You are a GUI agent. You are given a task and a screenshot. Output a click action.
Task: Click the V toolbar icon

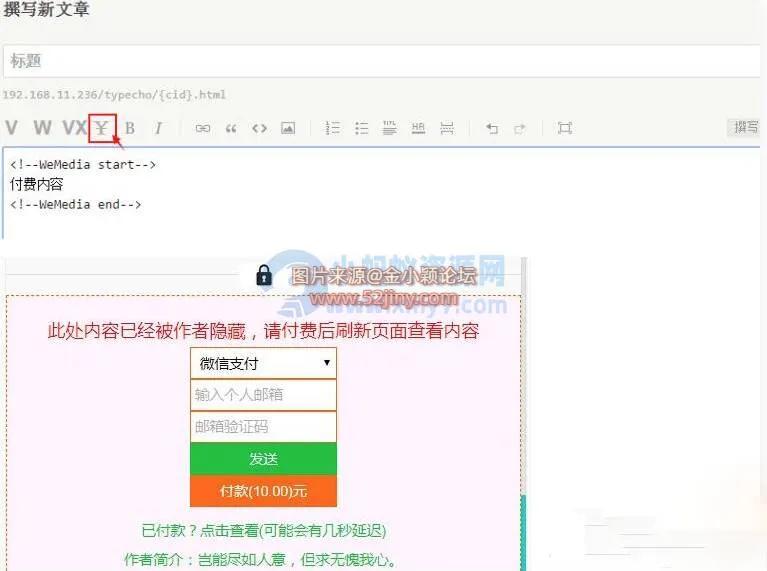pos(12,128)
